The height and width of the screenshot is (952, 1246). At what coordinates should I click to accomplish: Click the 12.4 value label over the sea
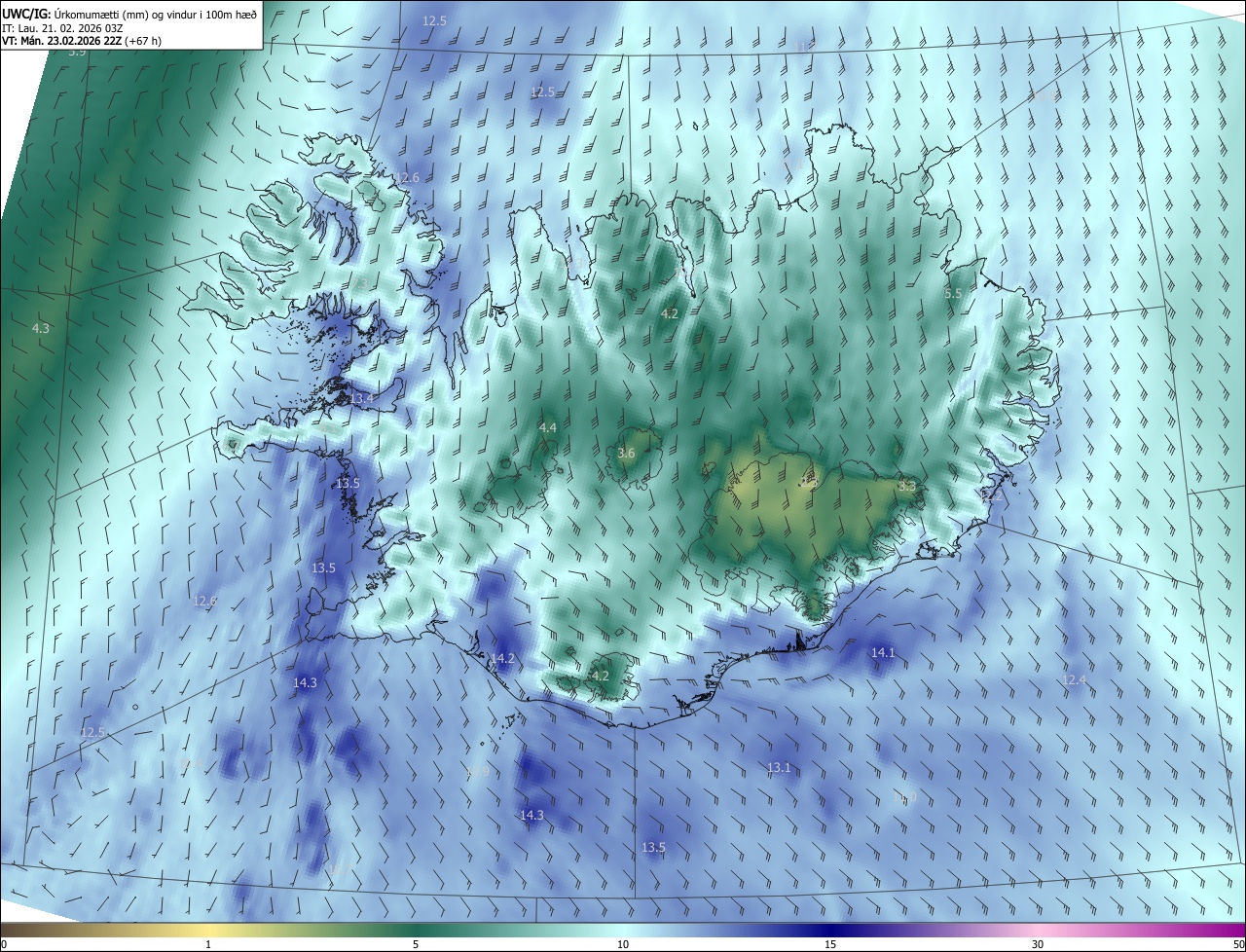[x=1074, y=679]
